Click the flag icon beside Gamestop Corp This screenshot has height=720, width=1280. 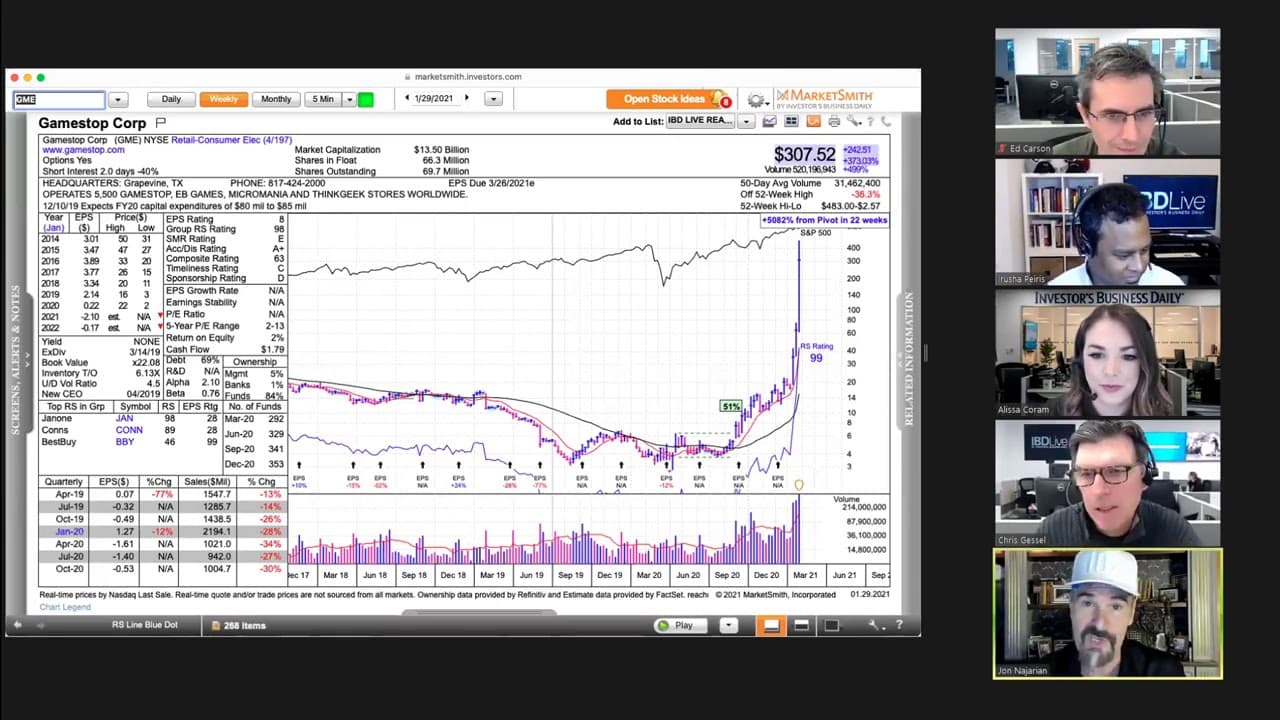[160, 122]
